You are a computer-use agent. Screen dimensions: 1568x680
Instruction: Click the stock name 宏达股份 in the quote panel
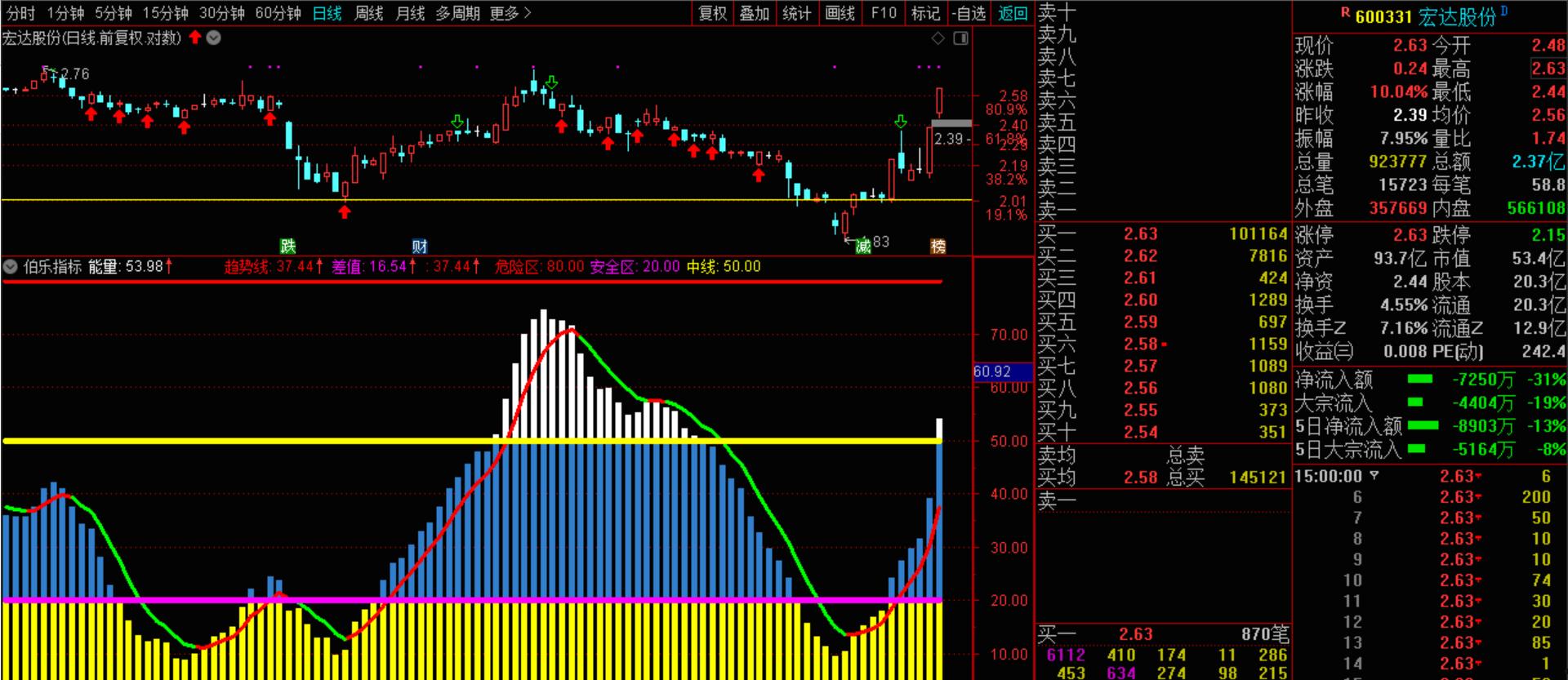pyautogui.click(x=1457, y=17)
